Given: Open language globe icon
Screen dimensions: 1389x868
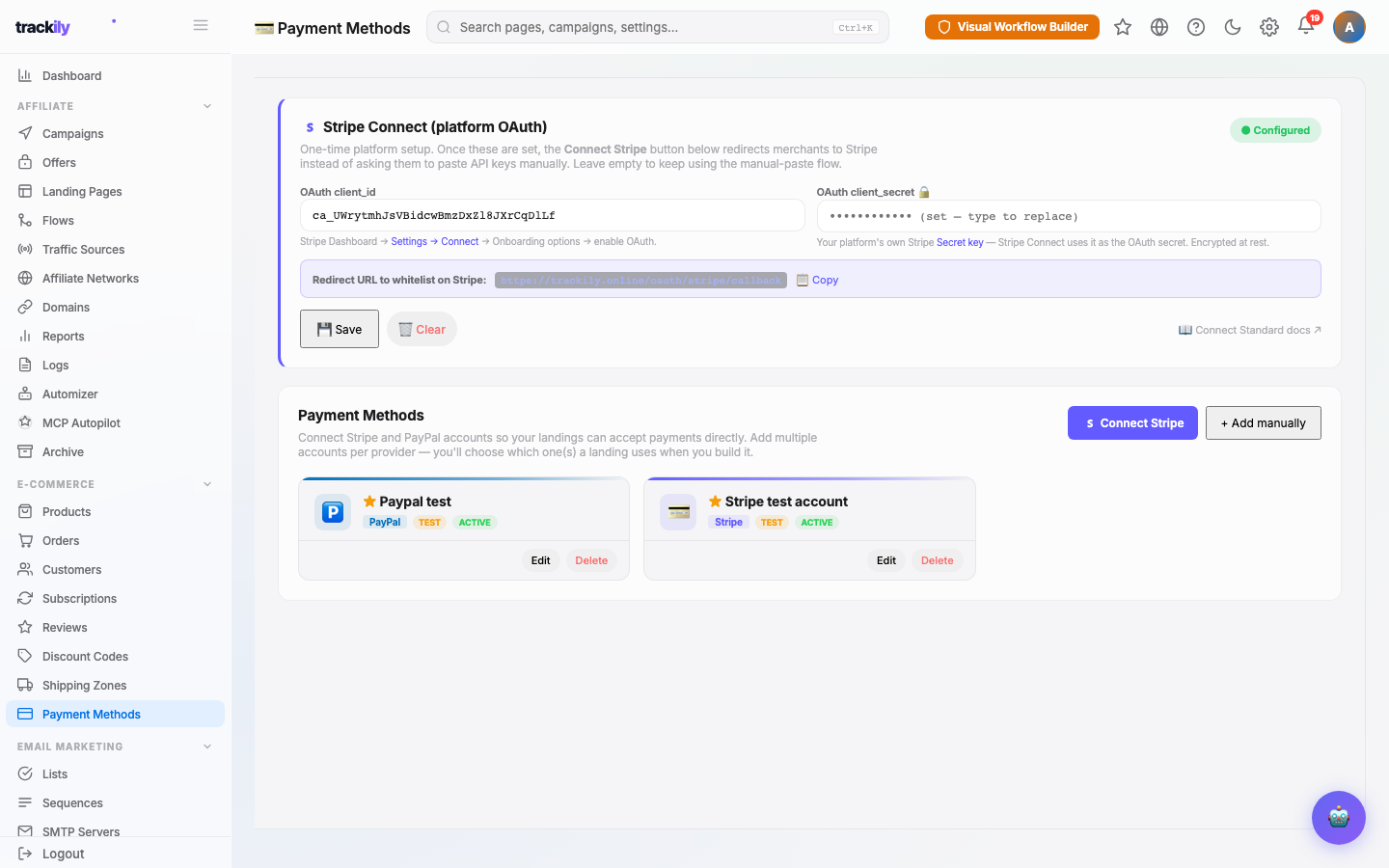Looking at the screenshot, I should coord(1159,27).
